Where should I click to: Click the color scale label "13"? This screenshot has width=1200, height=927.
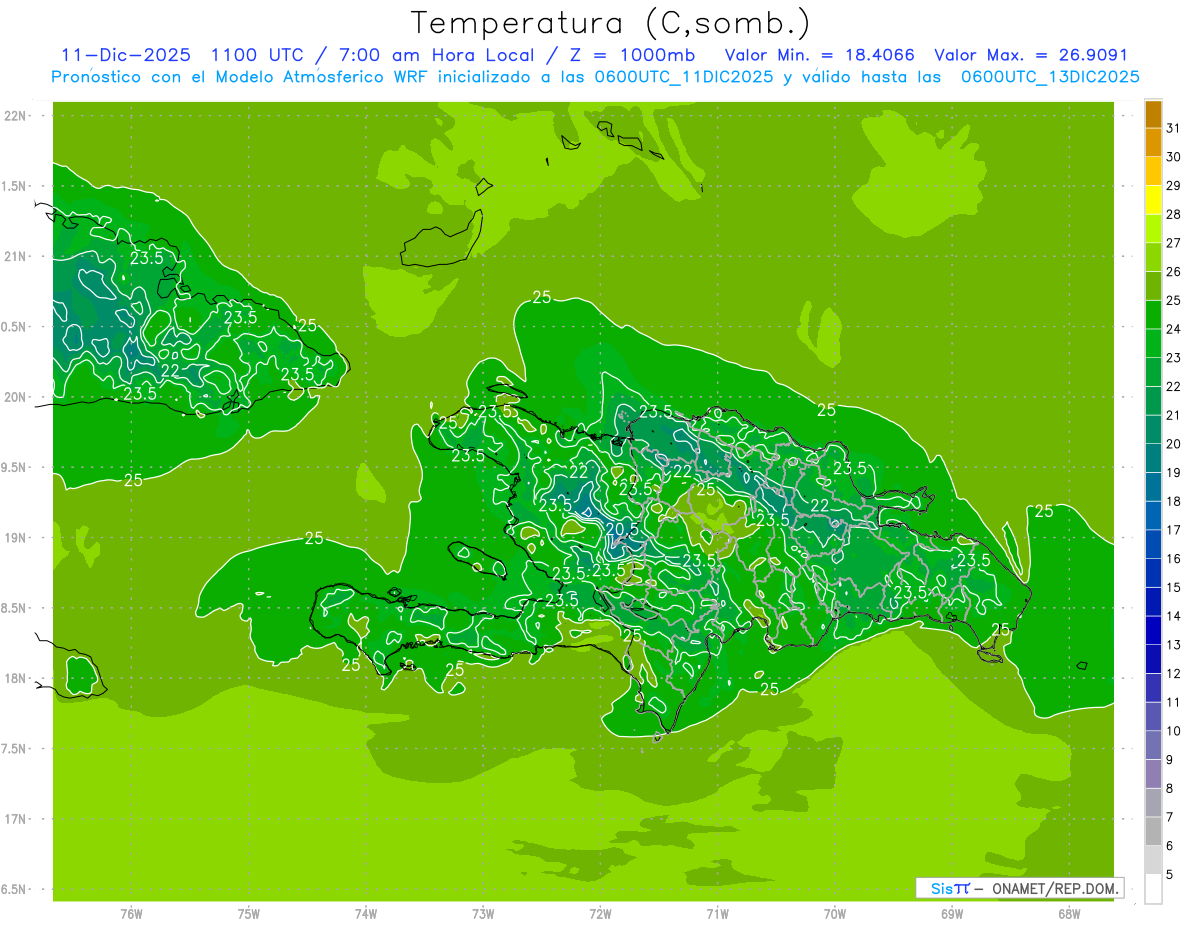(1174, 645)
